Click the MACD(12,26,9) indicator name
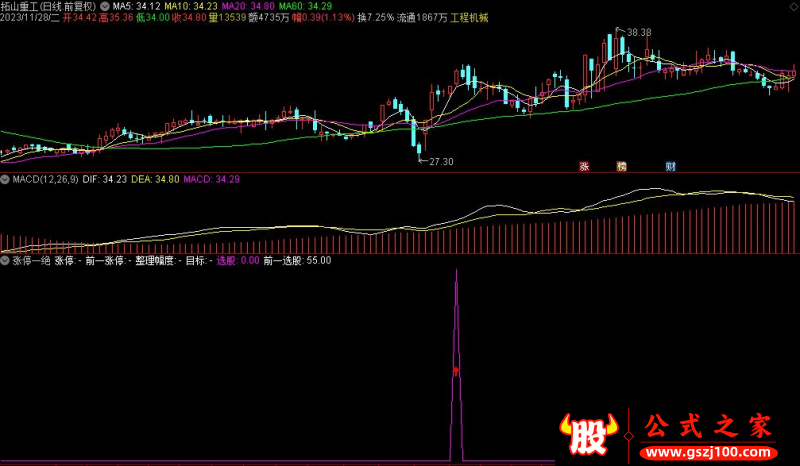 (45, 179)
